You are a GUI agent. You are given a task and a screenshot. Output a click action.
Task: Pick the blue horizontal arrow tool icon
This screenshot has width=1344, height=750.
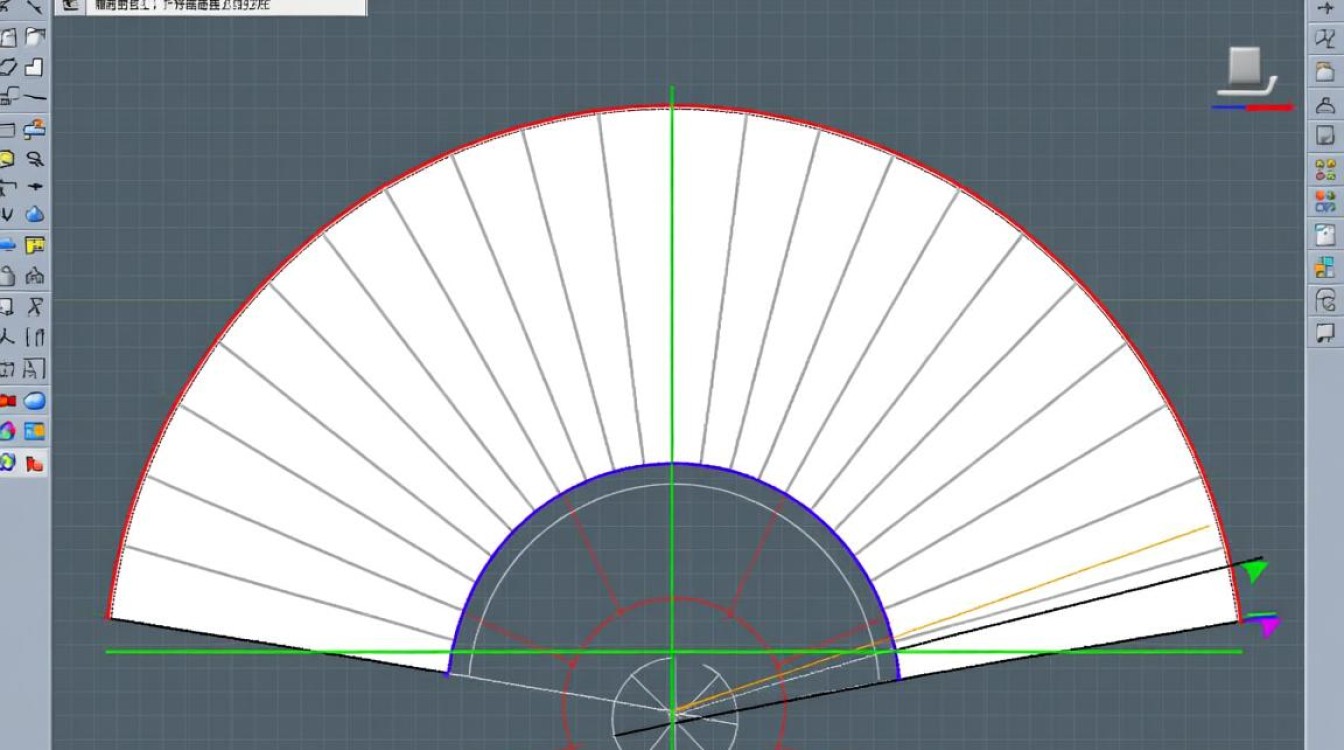point(7,244)
